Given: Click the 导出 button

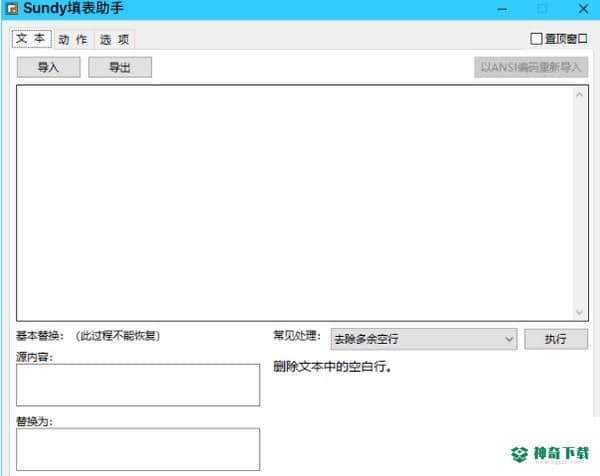Looking at the screenshot, I should (x=120, y=67).
